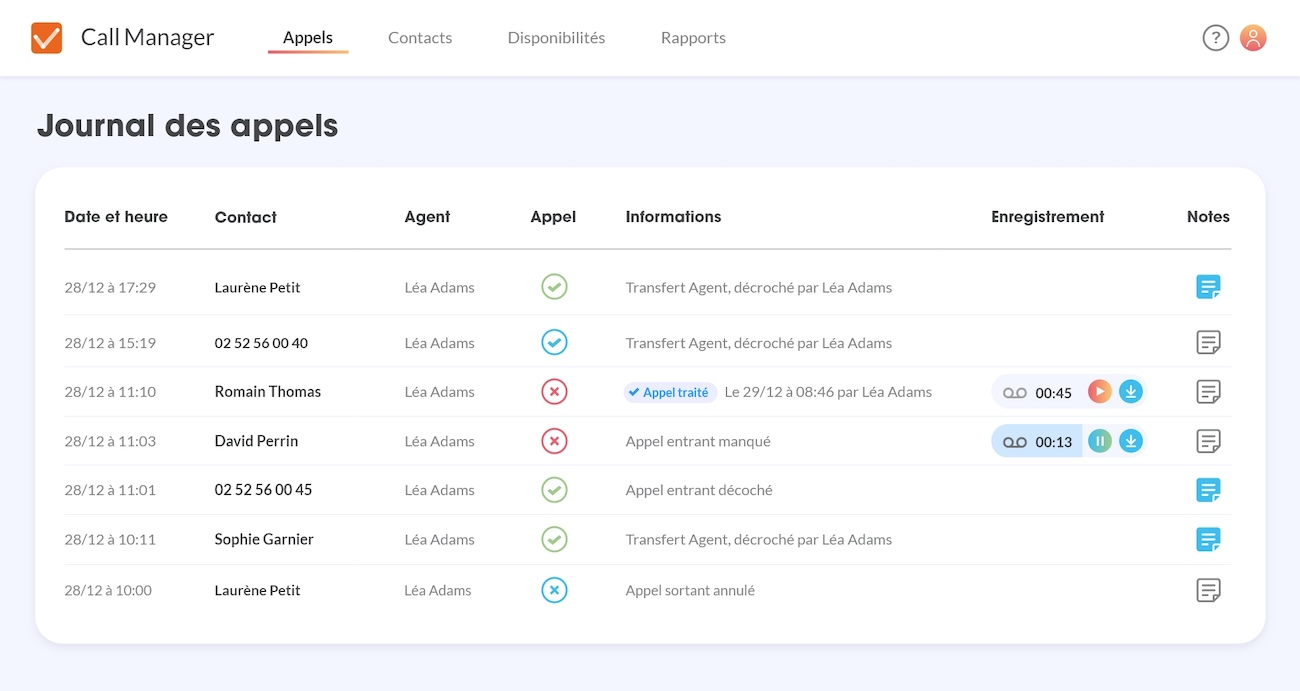Screen dimensions: 1300x691
Task: Pause the David Perrin recording playback
Action: 1099,440
